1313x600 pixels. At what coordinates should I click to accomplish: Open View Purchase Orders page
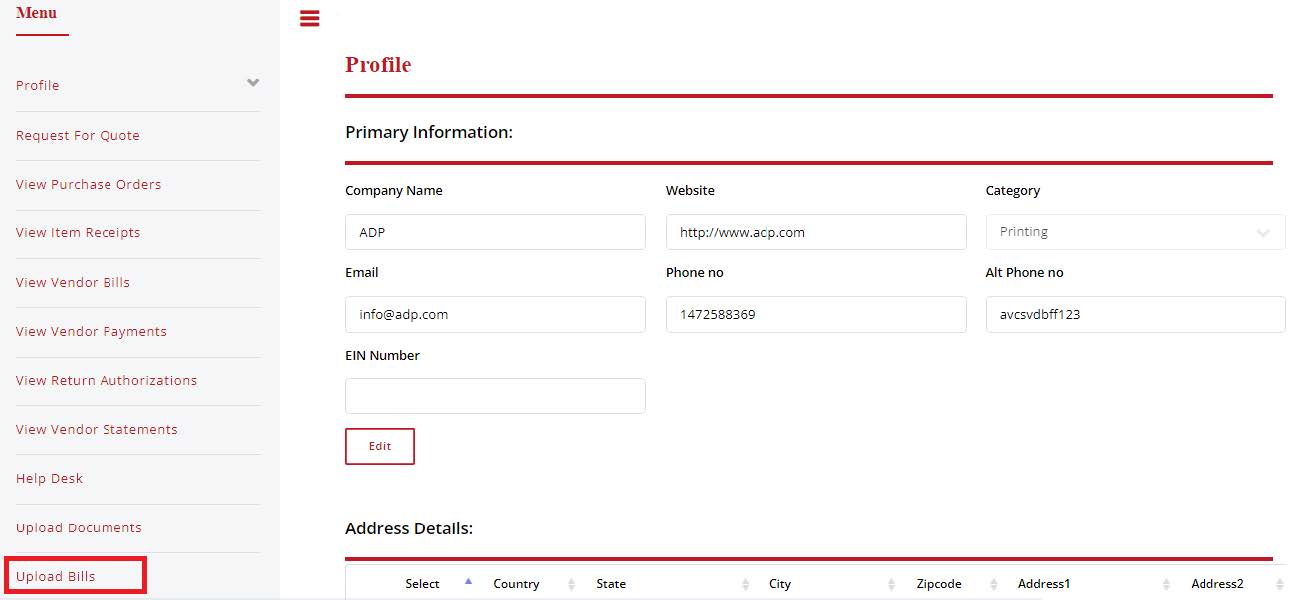point(88,185)
